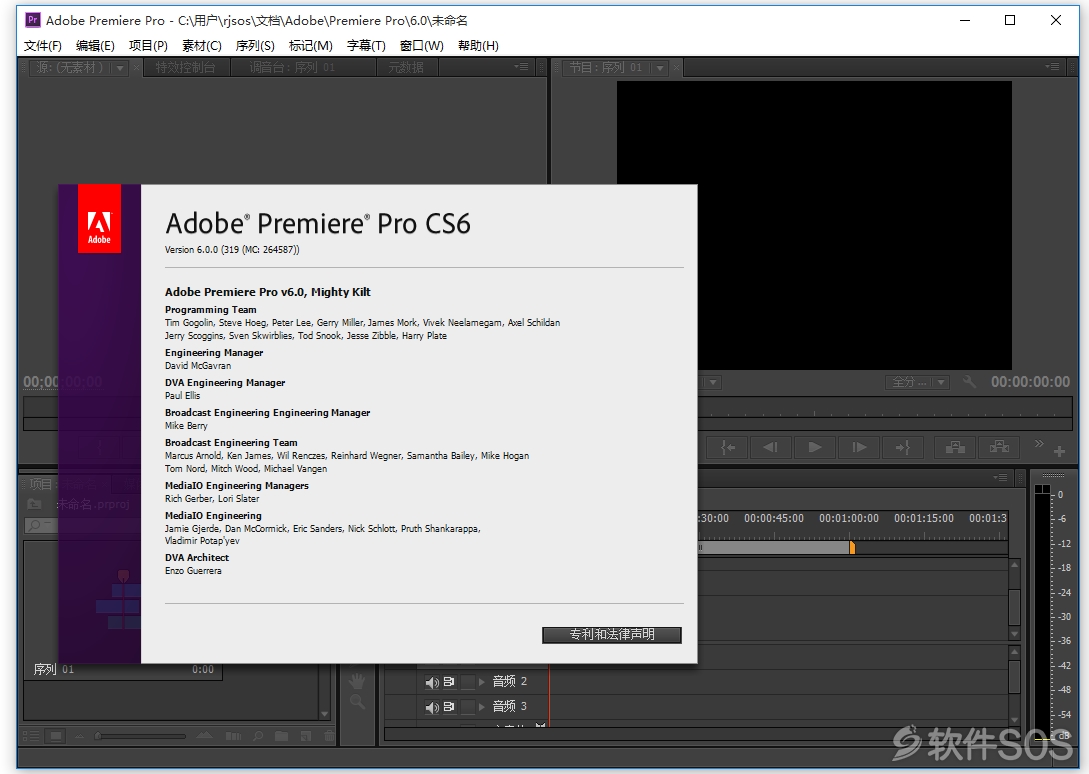Select the Zoom tool
Image resolution: width=1089 pixels, height=774 pixels.
click(x=357, y=702)
